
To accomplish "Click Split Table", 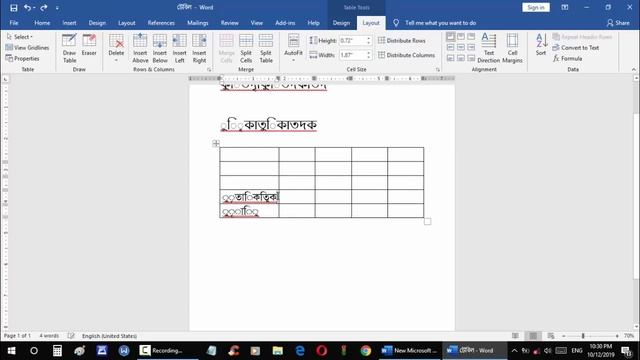I will click(x=266, y=48).
